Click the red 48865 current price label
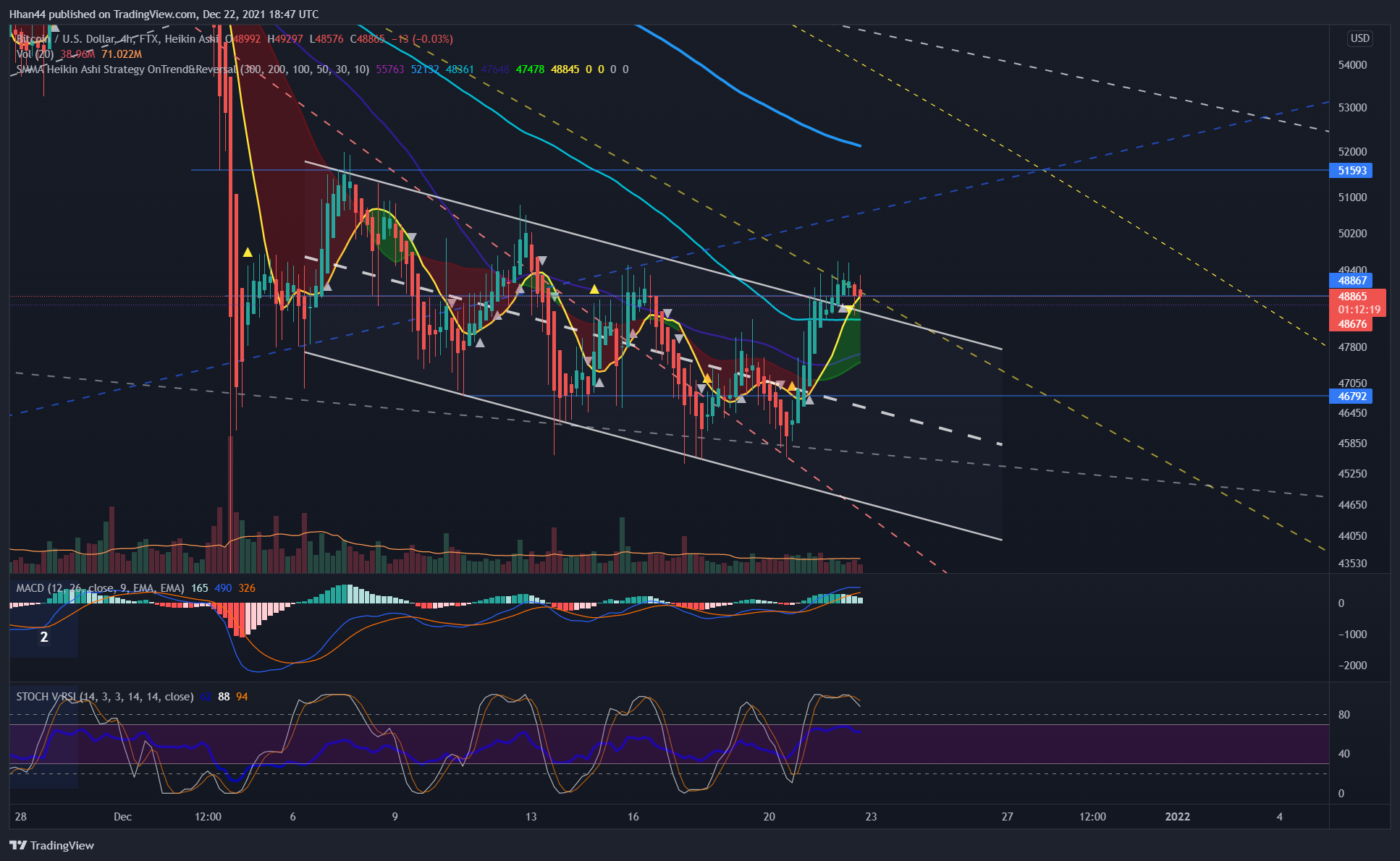Image resolution: width=1400 pixels, height=861 pixels. (1352, 297)
